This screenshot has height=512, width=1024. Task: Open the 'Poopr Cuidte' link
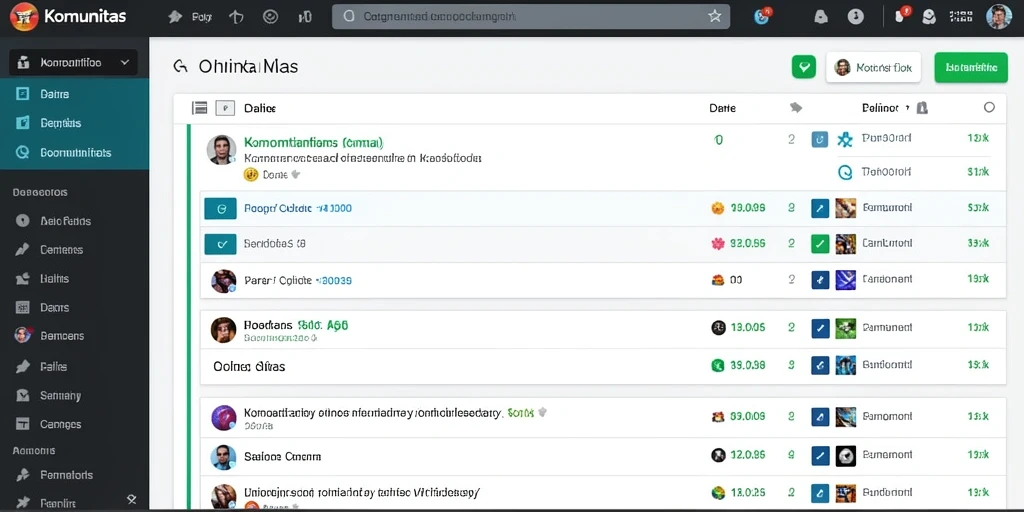[x=298, y=208]
